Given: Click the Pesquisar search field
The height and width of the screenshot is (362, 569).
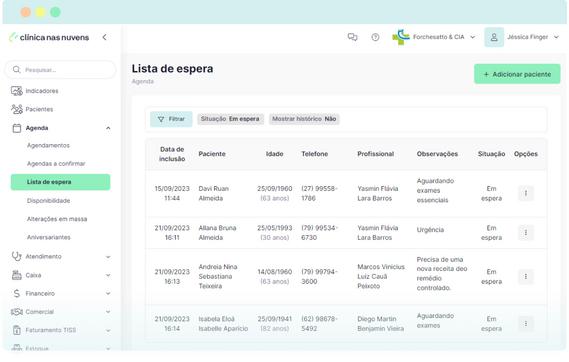Looking at the screenshot, I should (61, 70).
